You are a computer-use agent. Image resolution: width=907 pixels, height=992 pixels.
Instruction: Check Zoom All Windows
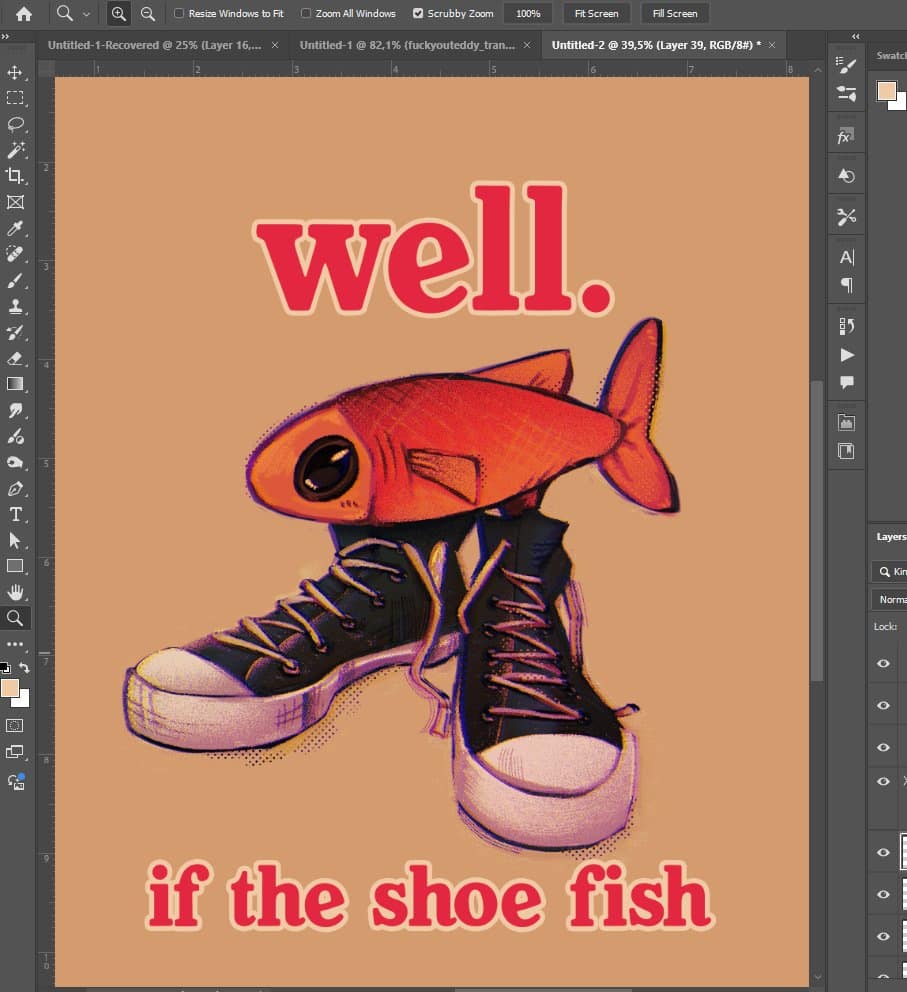[307, 13]
